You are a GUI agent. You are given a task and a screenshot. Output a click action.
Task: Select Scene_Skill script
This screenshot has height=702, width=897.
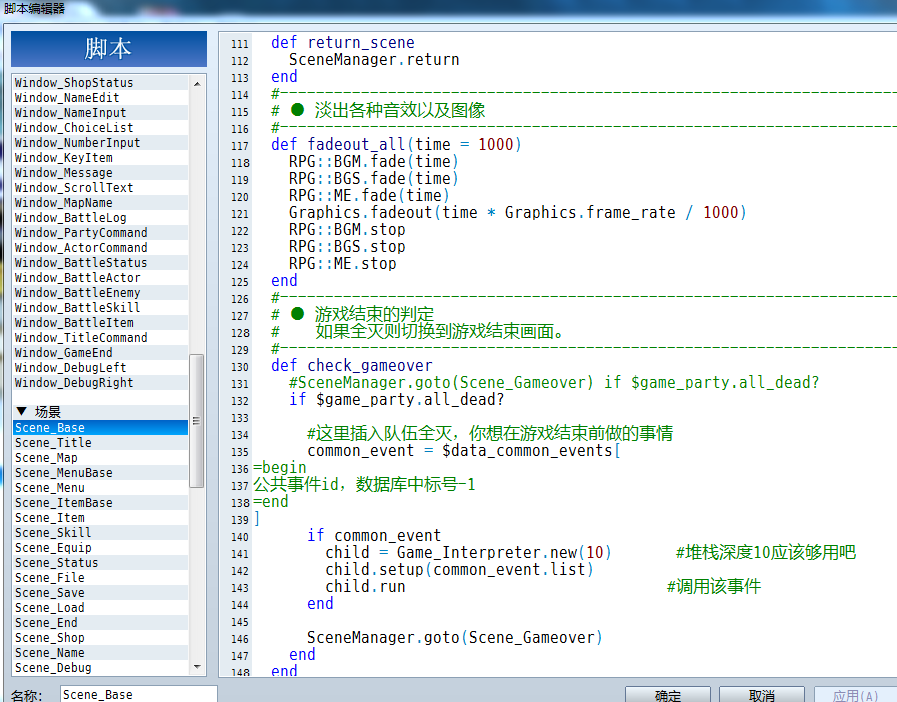[100, 533]
